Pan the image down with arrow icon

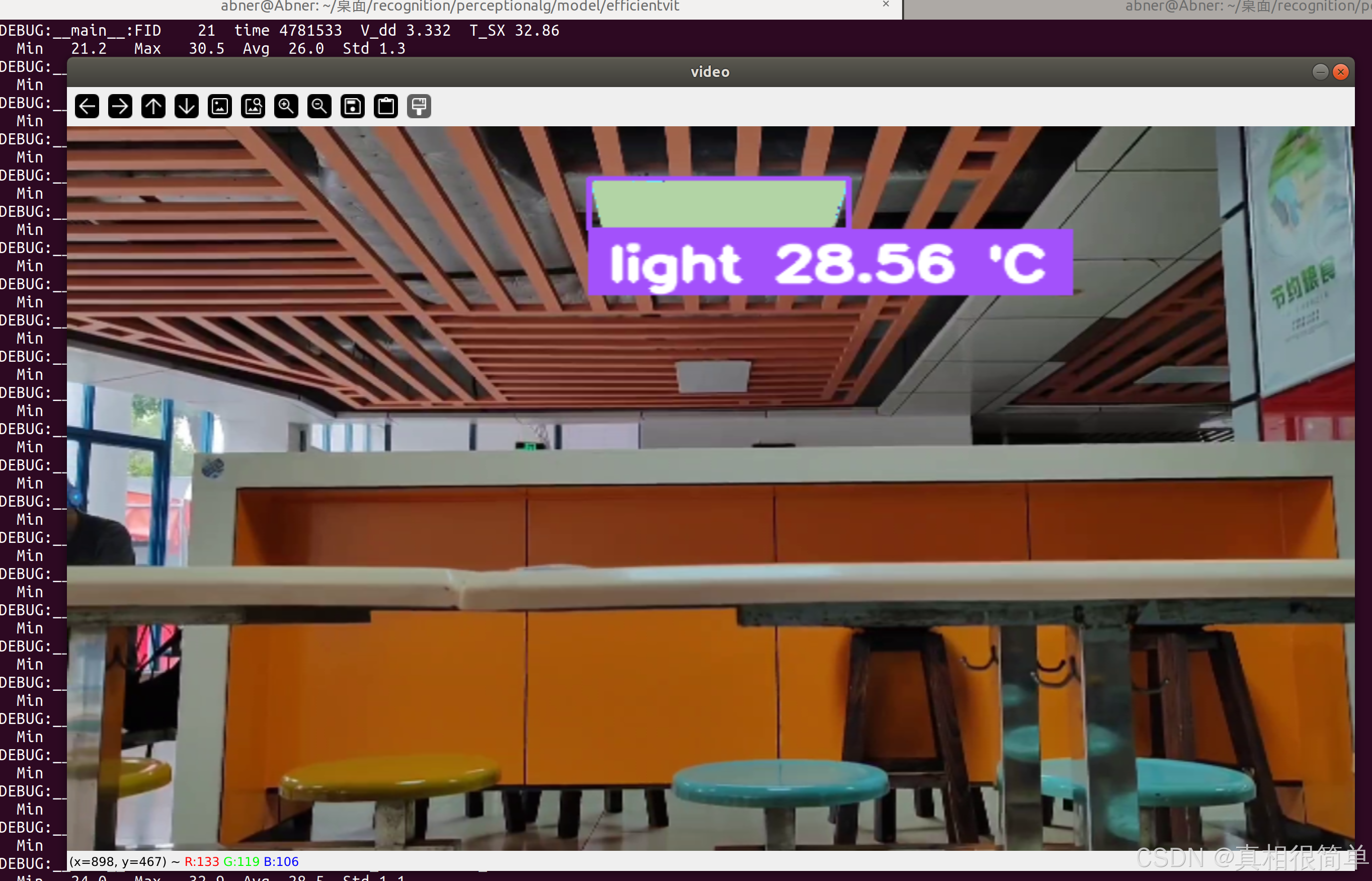coord(187,106)
